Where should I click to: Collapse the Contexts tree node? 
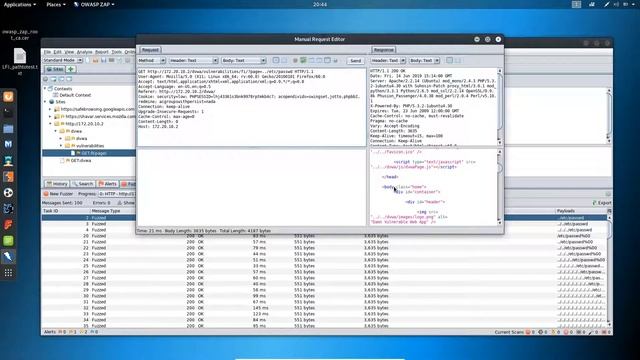pos(45,89)
